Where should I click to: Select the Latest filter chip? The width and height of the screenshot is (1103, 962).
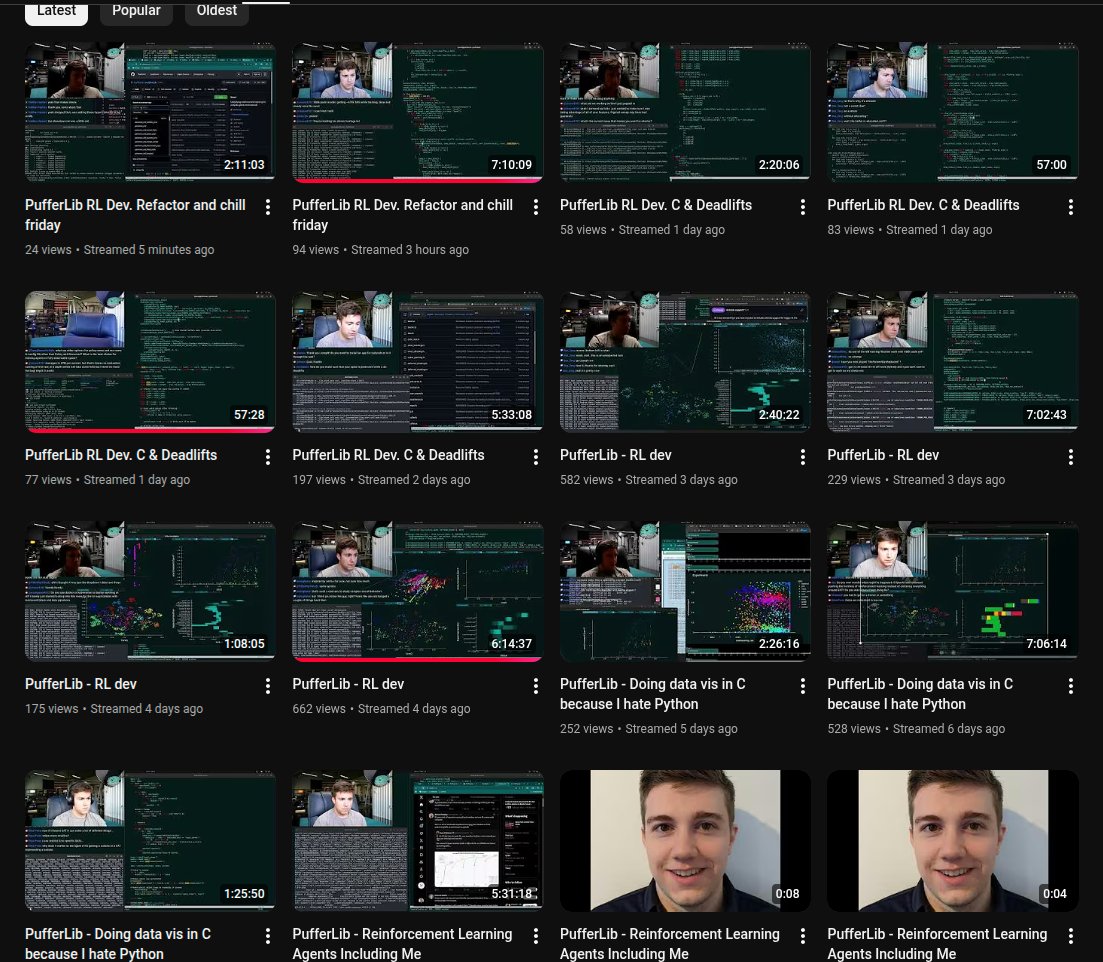(56, 11)
